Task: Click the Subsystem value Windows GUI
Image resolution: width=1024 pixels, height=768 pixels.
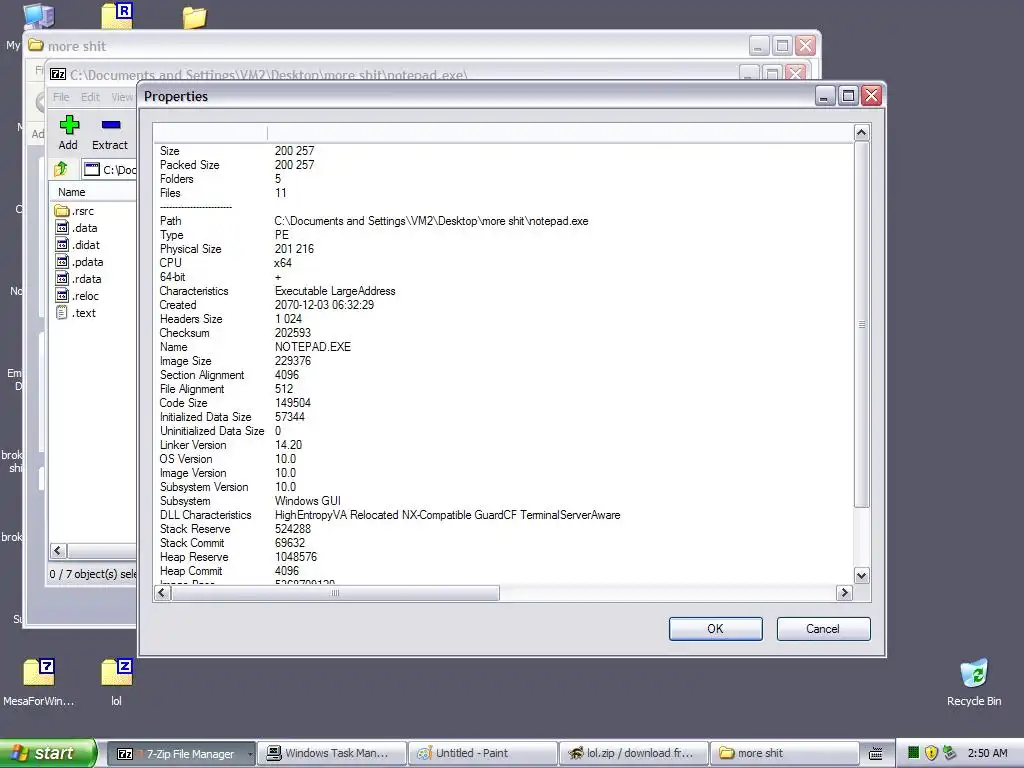Action: pyautogui.click(x=308, y=501)
